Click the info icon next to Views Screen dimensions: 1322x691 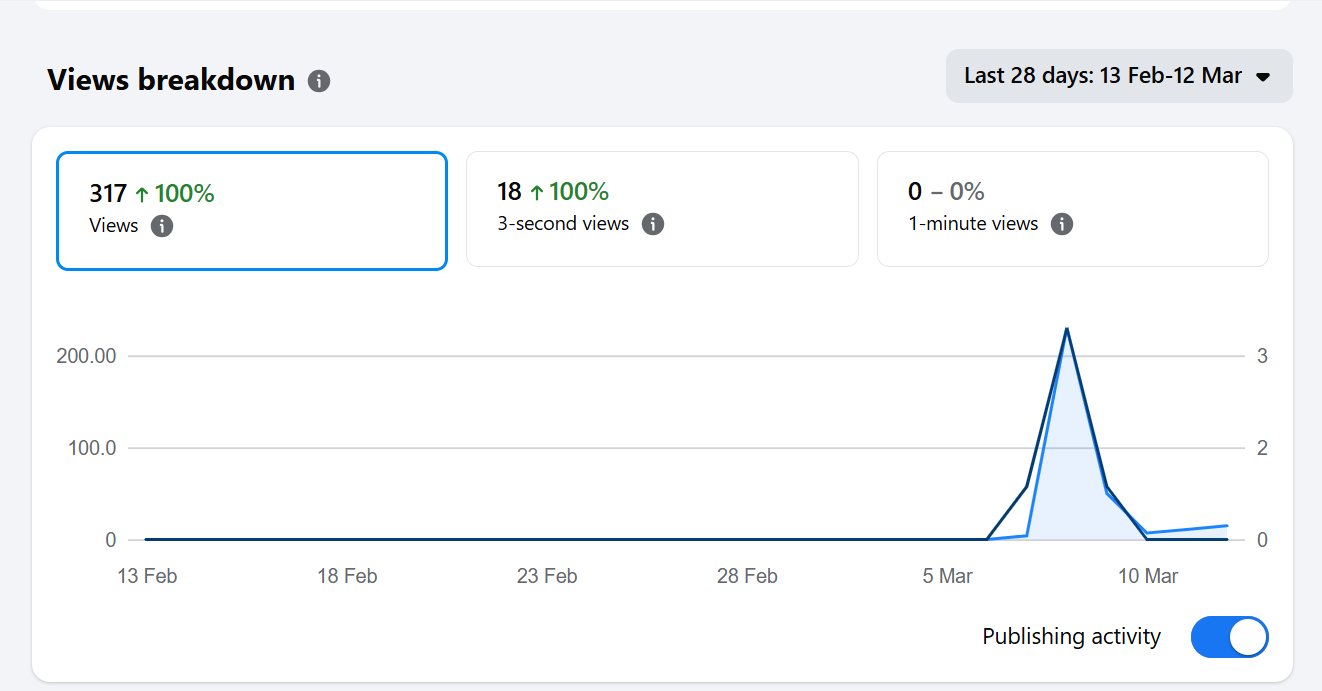[x=162, y=226]
